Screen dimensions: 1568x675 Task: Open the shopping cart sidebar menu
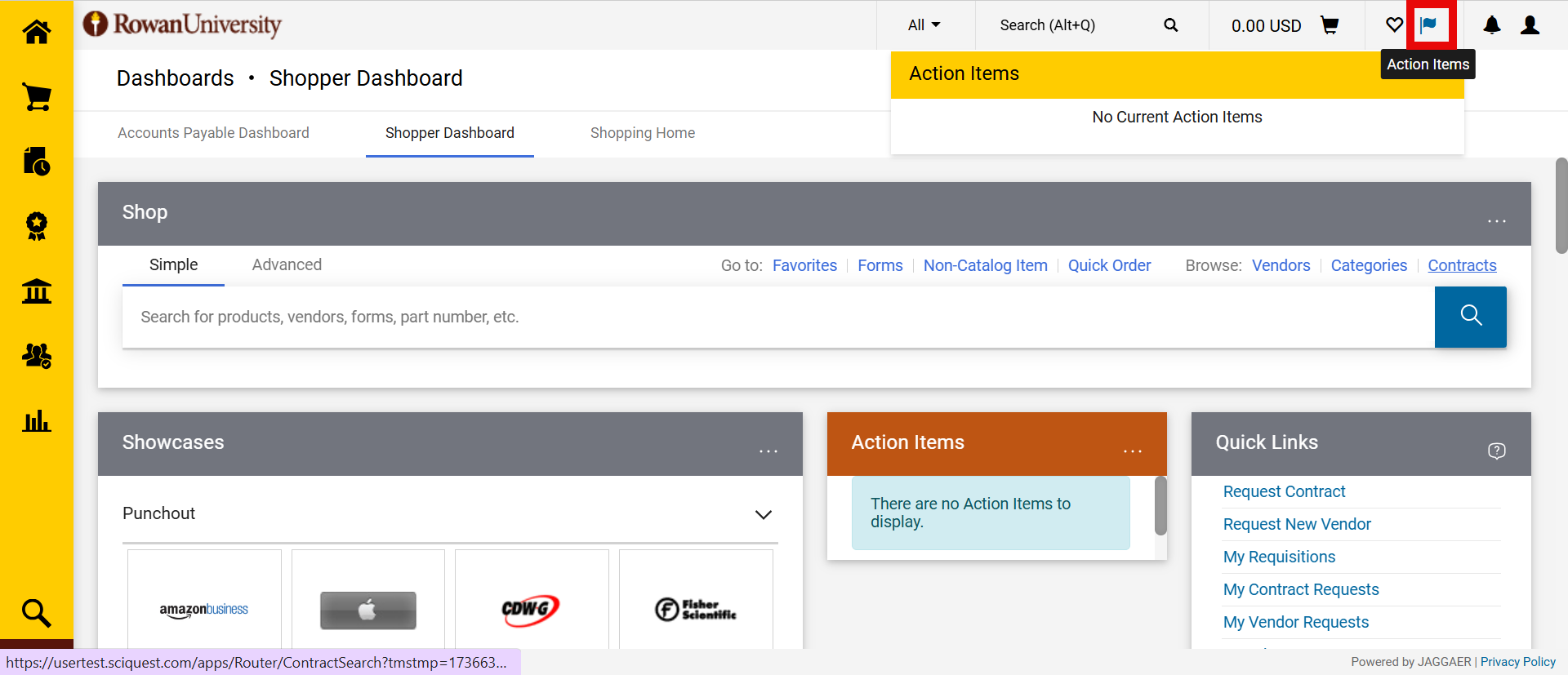click(x=37, y=97)
